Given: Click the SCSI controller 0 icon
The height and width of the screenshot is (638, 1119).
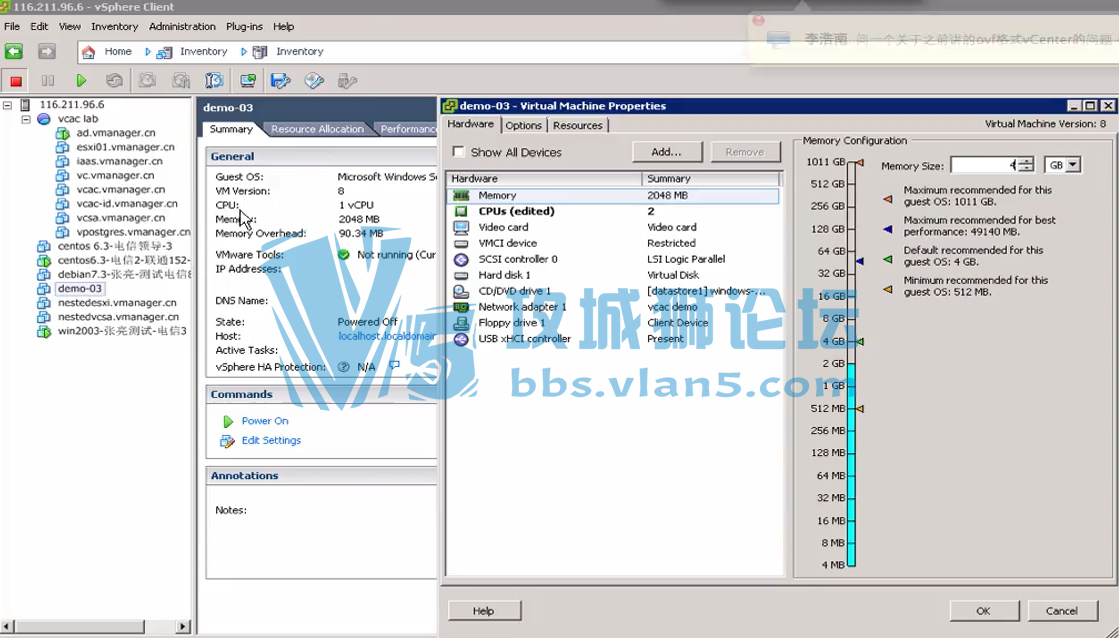Looking at the screenshot, I should click(461, 260).
